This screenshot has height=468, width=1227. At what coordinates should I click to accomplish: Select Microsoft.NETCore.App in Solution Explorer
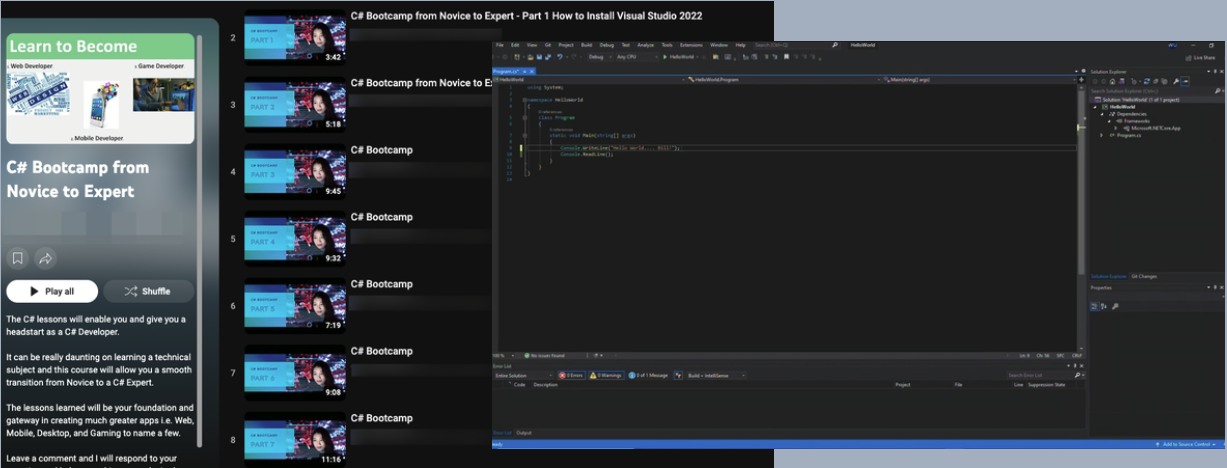click(1154, 128)
